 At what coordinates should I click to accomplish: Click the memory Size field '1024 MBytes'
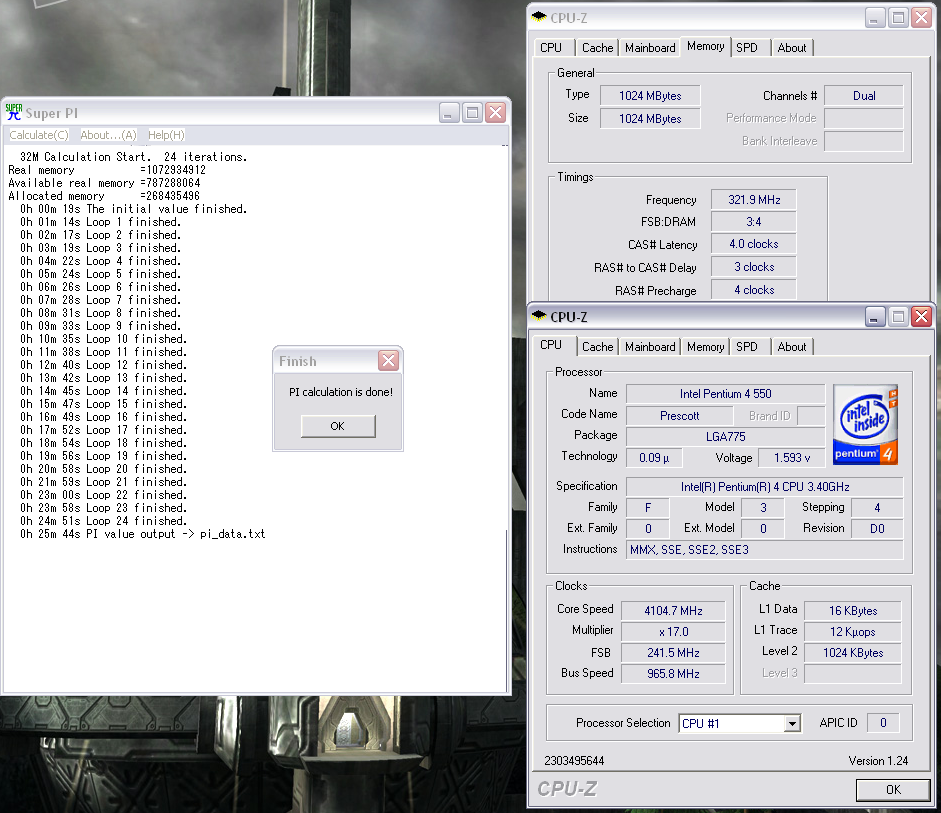[651, 119]
